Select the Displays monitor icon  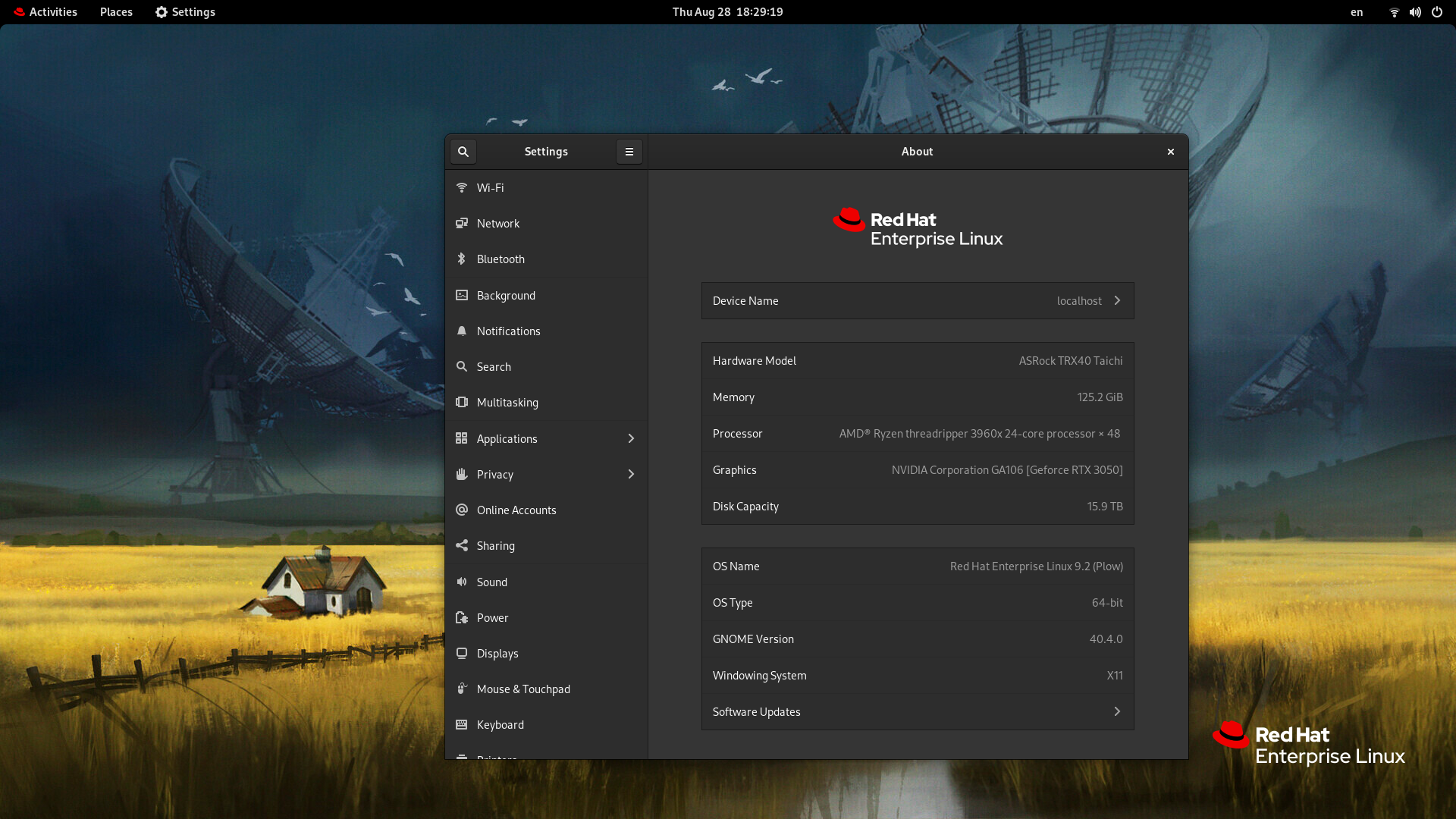(461, 654)
